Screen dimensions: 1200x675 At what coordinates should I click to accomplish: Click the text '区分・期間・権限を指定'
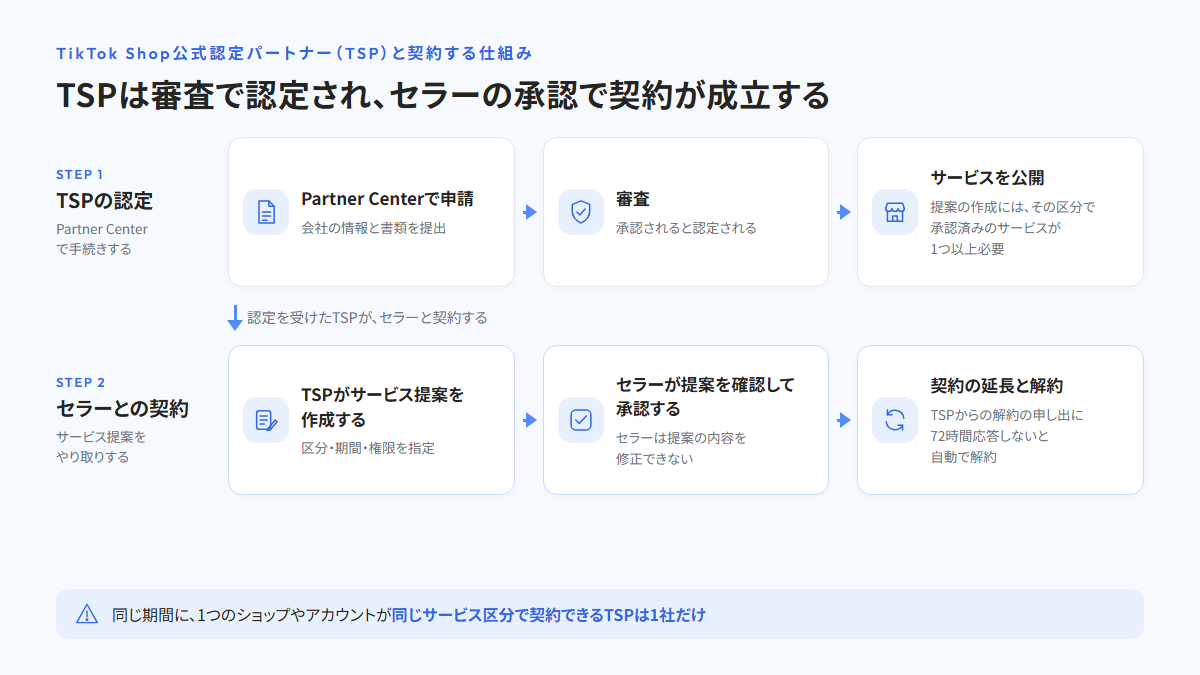[x=368, y=448]
